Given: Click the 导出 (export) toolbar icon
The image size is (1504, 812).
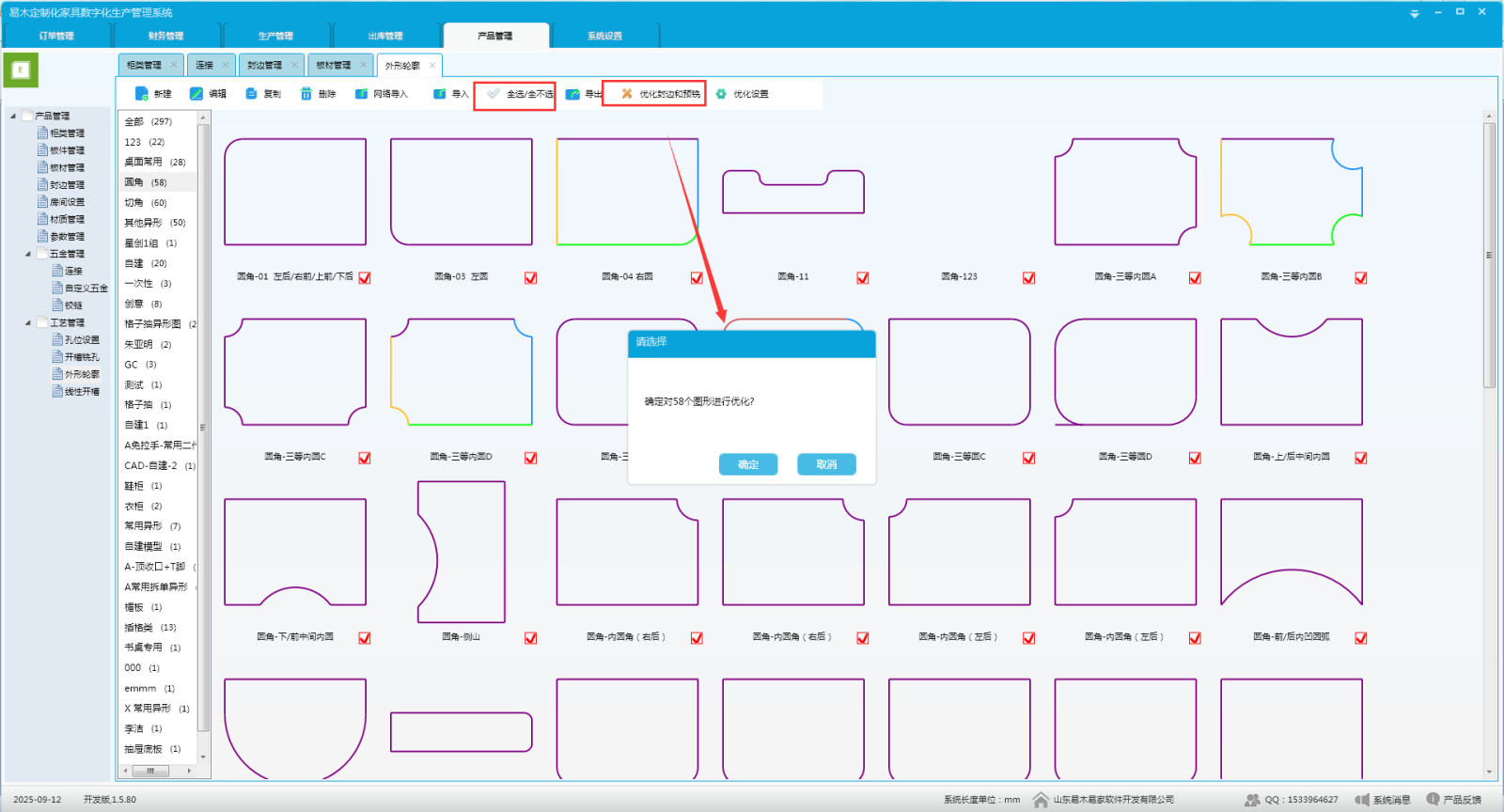Looking at the screenshot, I should tap(572, 94).
